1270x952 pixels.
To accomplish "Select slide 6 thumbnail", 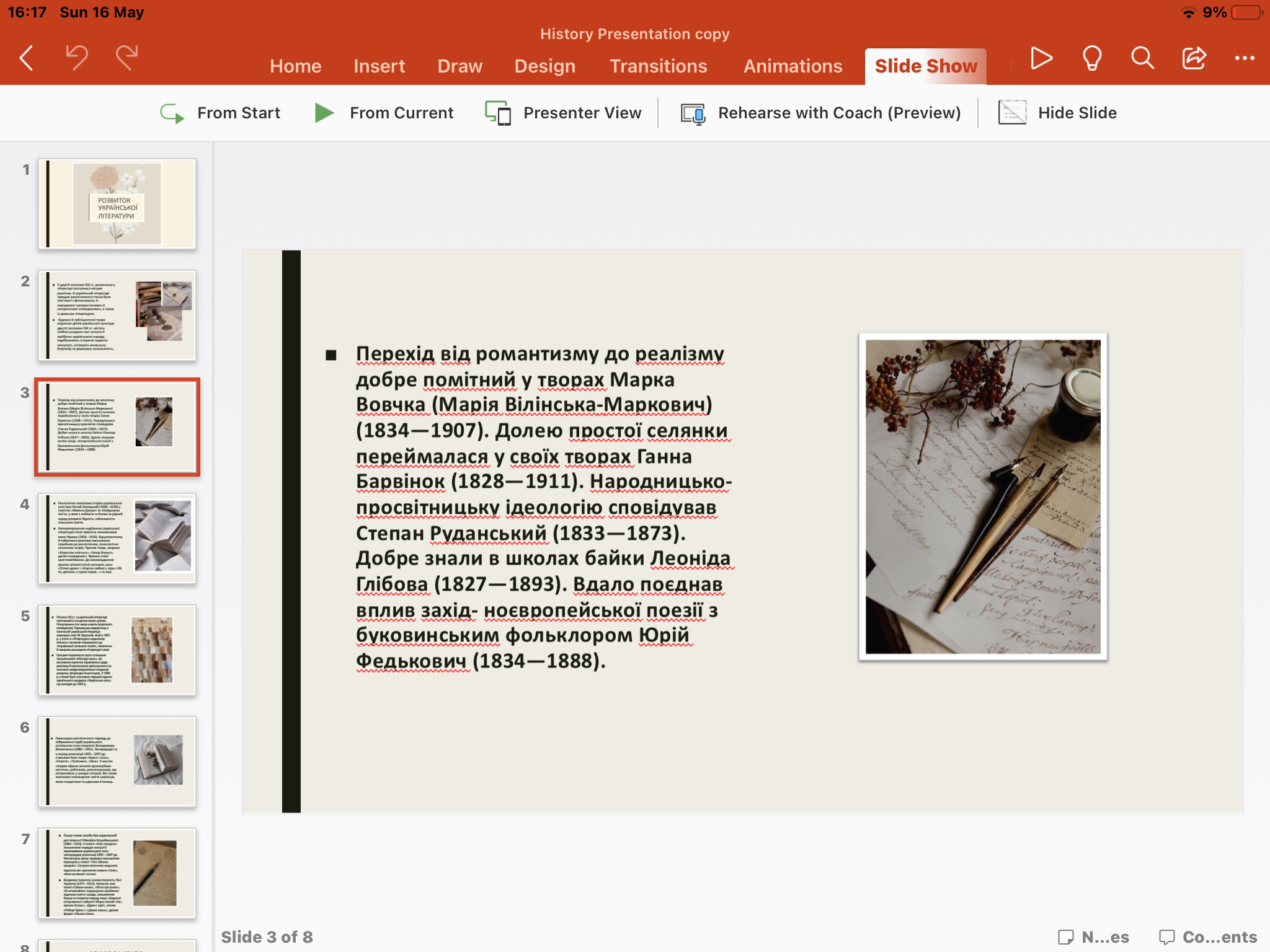I will [117, 762].
